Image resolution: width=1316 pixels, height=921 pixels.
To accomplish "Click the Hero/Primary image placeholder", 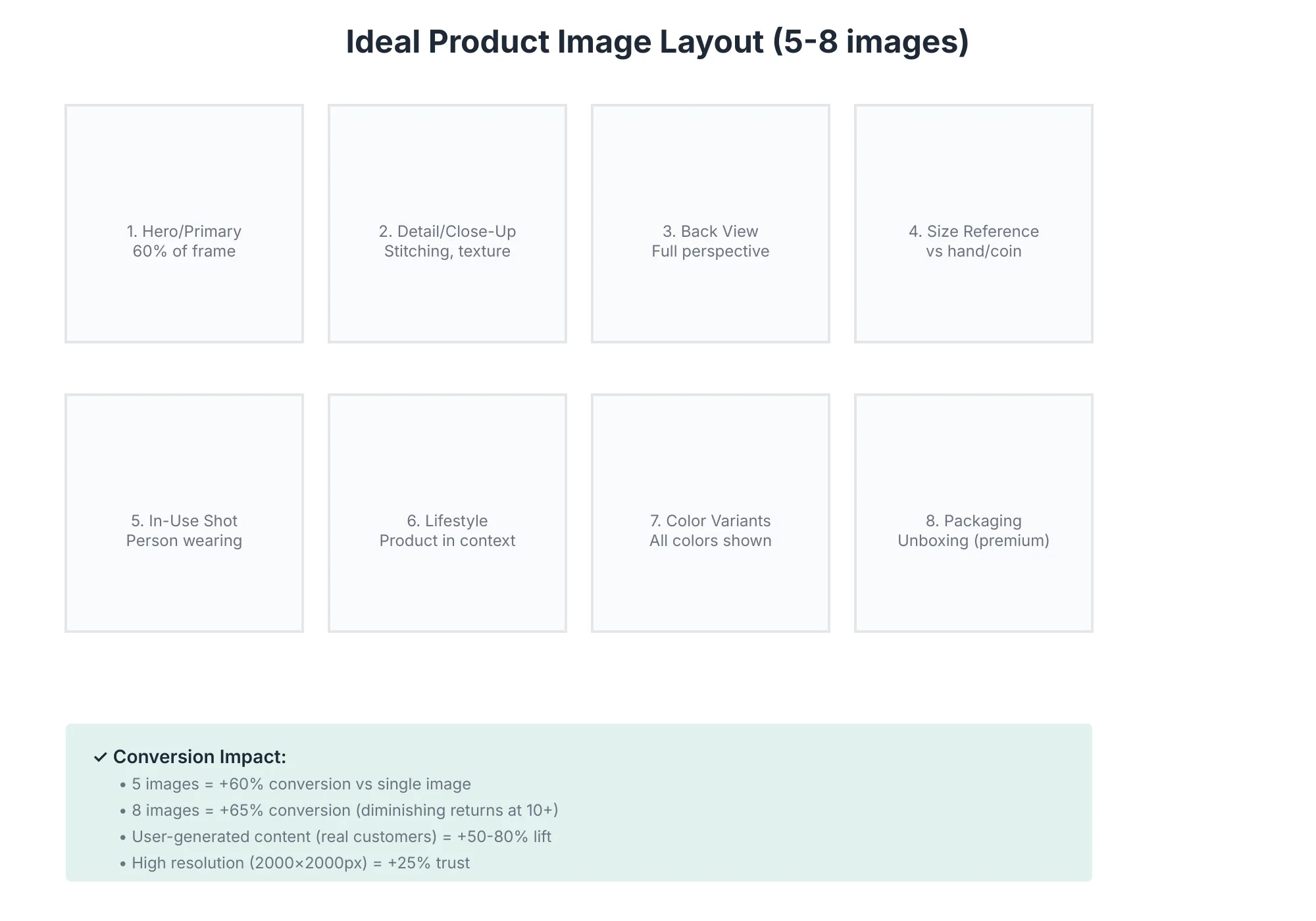I will [x=184, y=224].
